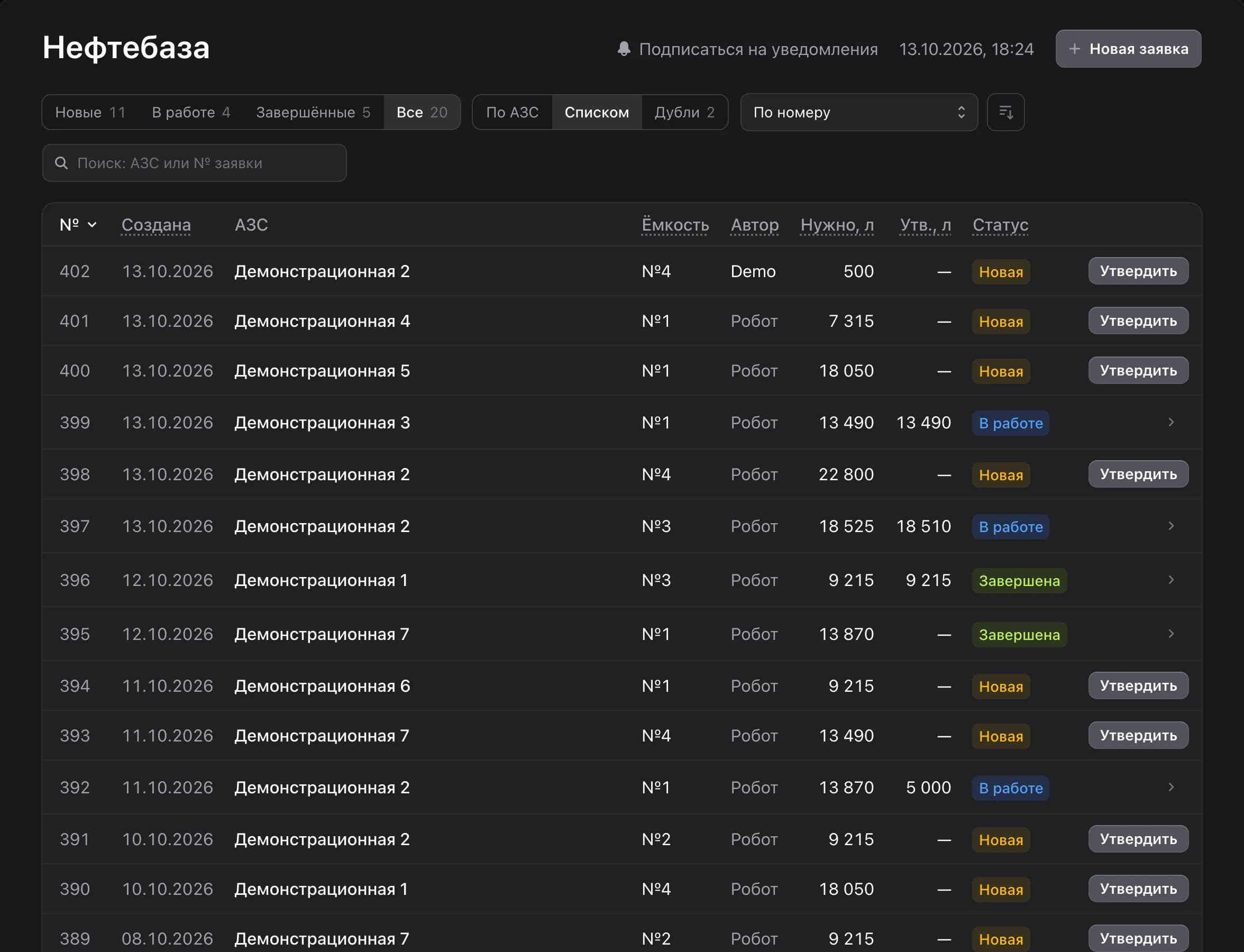Click the plus icon in Новая заявка
The height and width of the screenshot is (952, 1244).
point(1074,49)
